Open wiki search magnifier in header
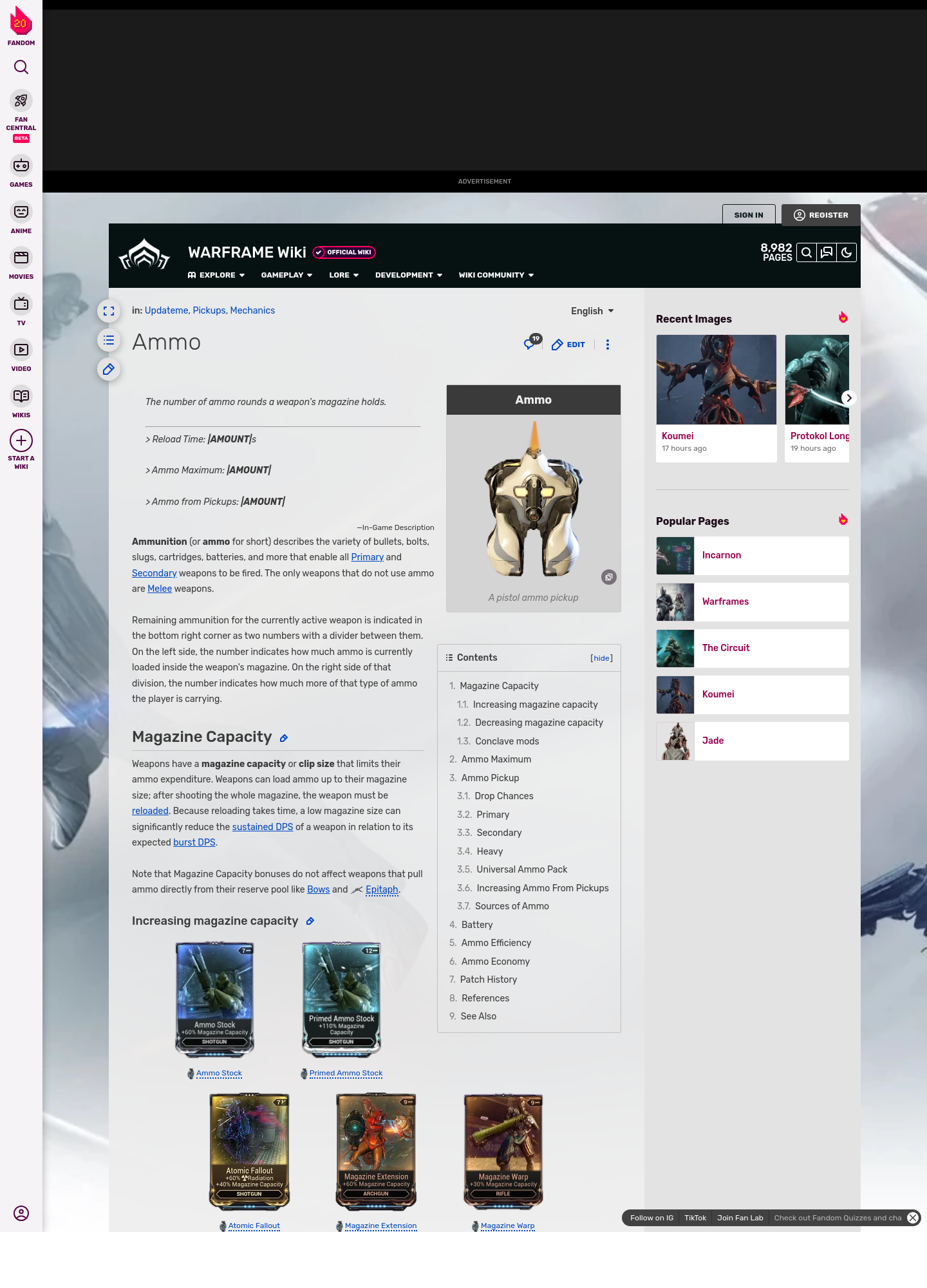 806,252
